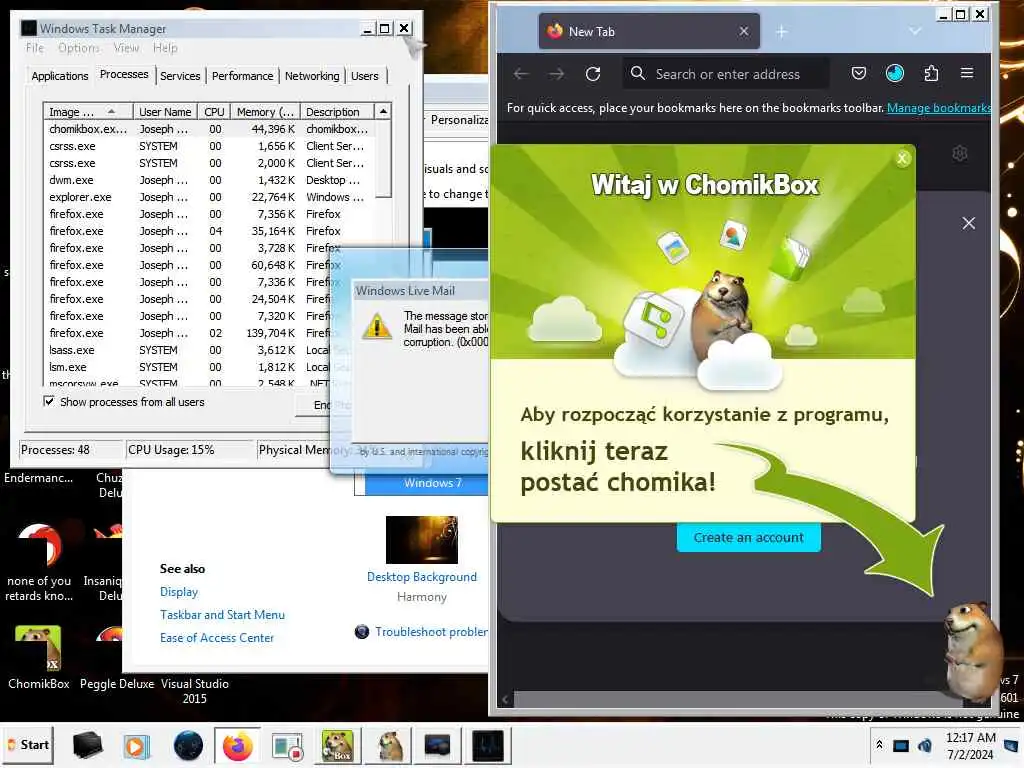Image resolution: width=1024 pixels, height=768 pixels.
Task: Open Task Manager View menu
Action: click(x=126, y=48)
